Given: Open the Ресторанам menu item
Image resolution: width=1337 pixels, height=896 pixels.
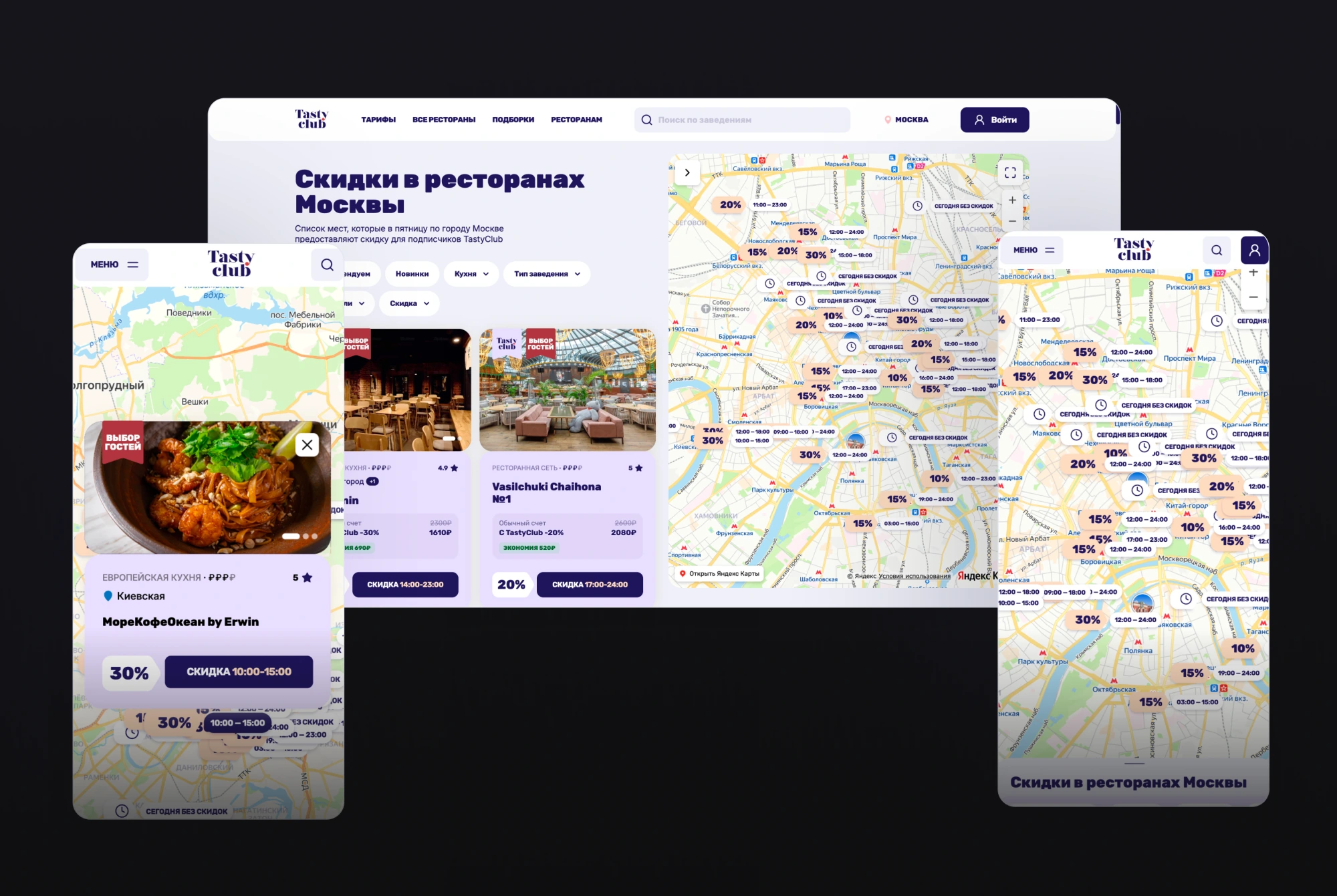Looking at the screenshot, I should tap(576, 120).
